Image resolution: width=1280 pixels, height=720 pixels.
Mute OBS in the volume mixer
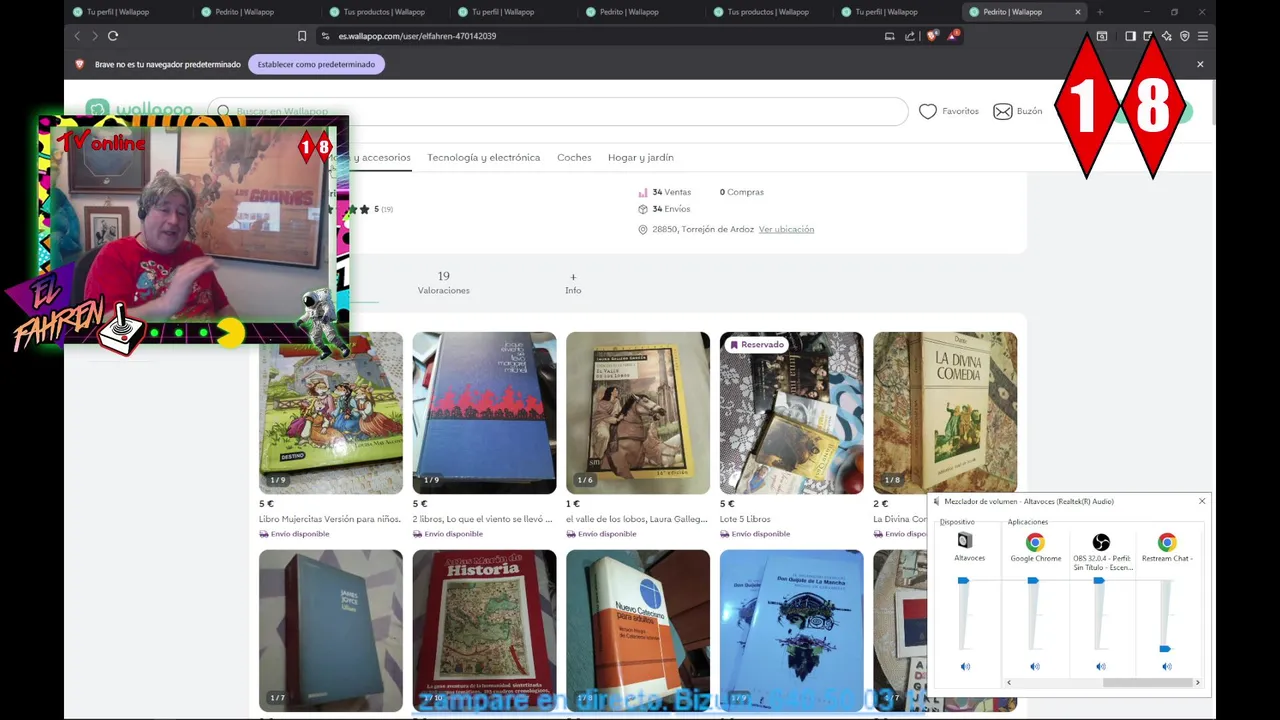1101,666
